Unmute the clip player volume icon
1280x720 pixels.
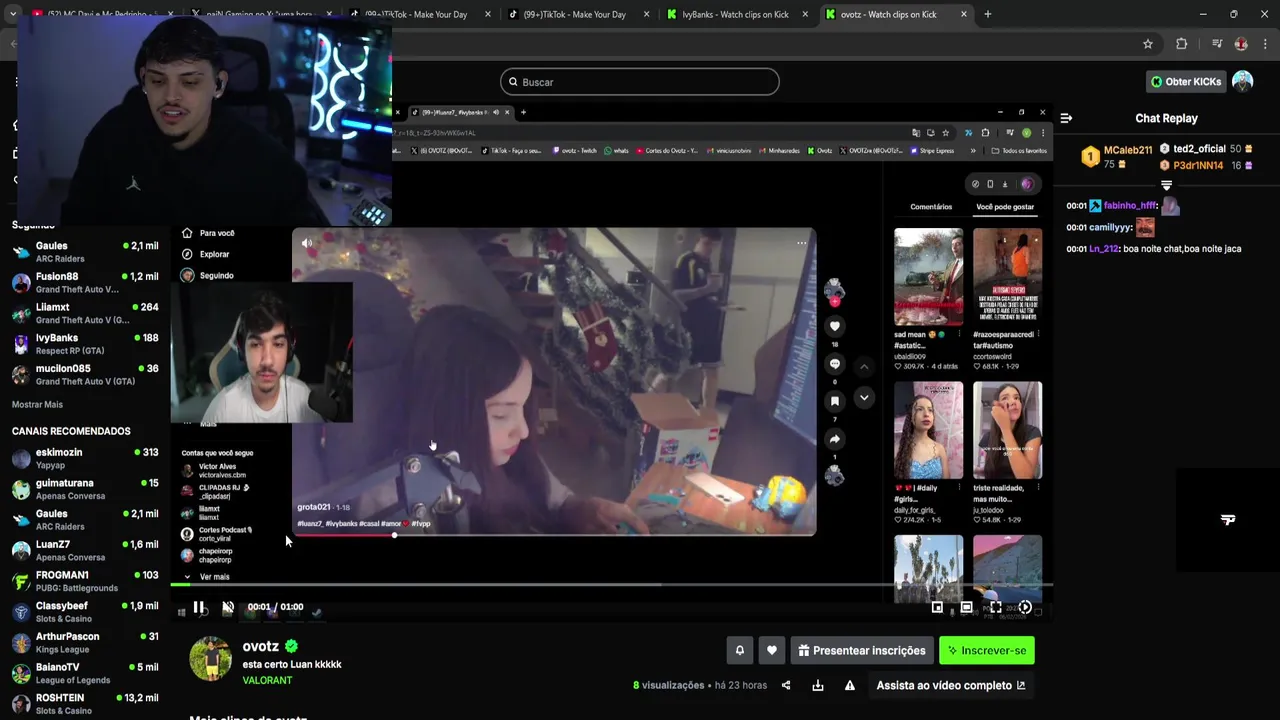(x=228, y=607)
